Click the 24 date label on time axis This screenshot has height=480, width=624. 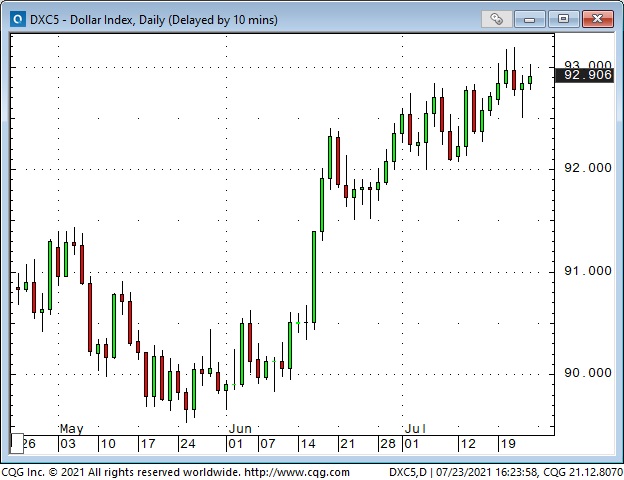188,444
